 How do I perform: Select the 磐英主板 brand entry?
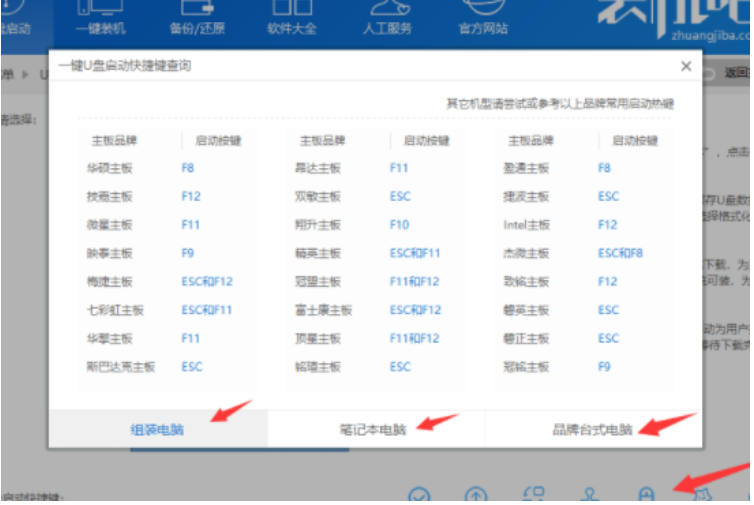[x=526, y=310]
